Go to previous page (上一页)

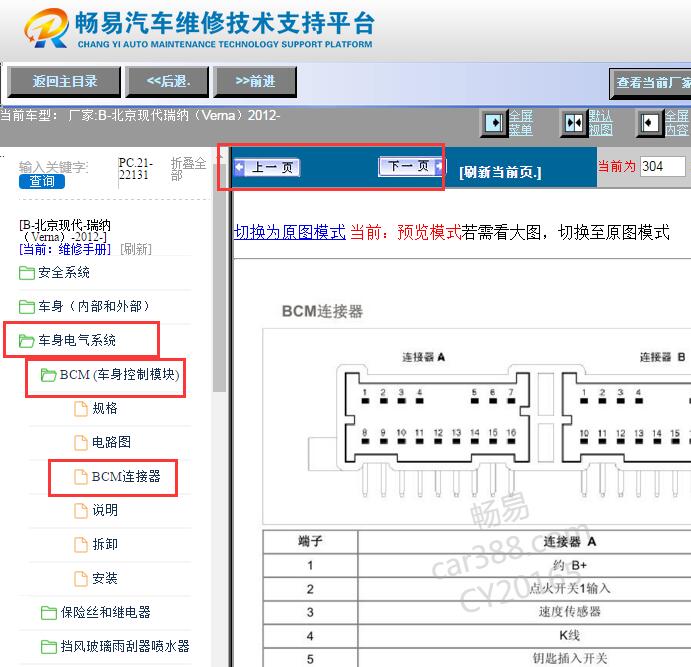[267, 167]
